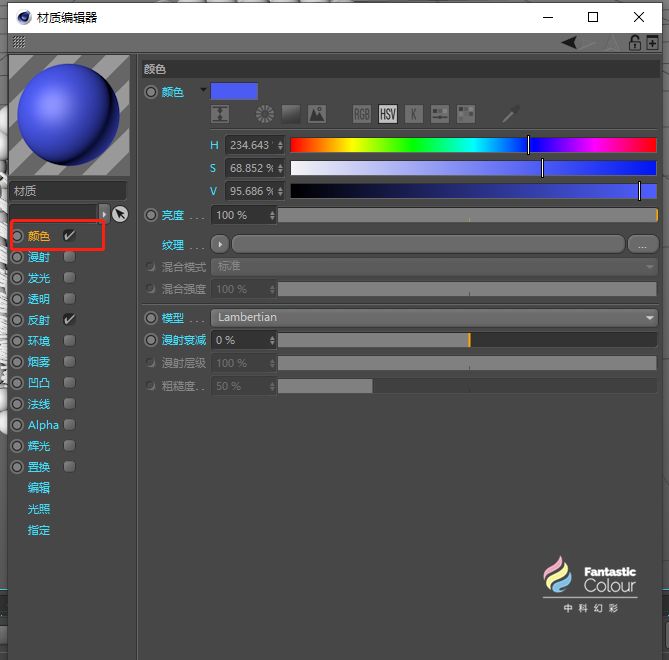Enable the Alpha channel checkbox
The height and width of the screenshot is (660, 669).
click(70, 424)
